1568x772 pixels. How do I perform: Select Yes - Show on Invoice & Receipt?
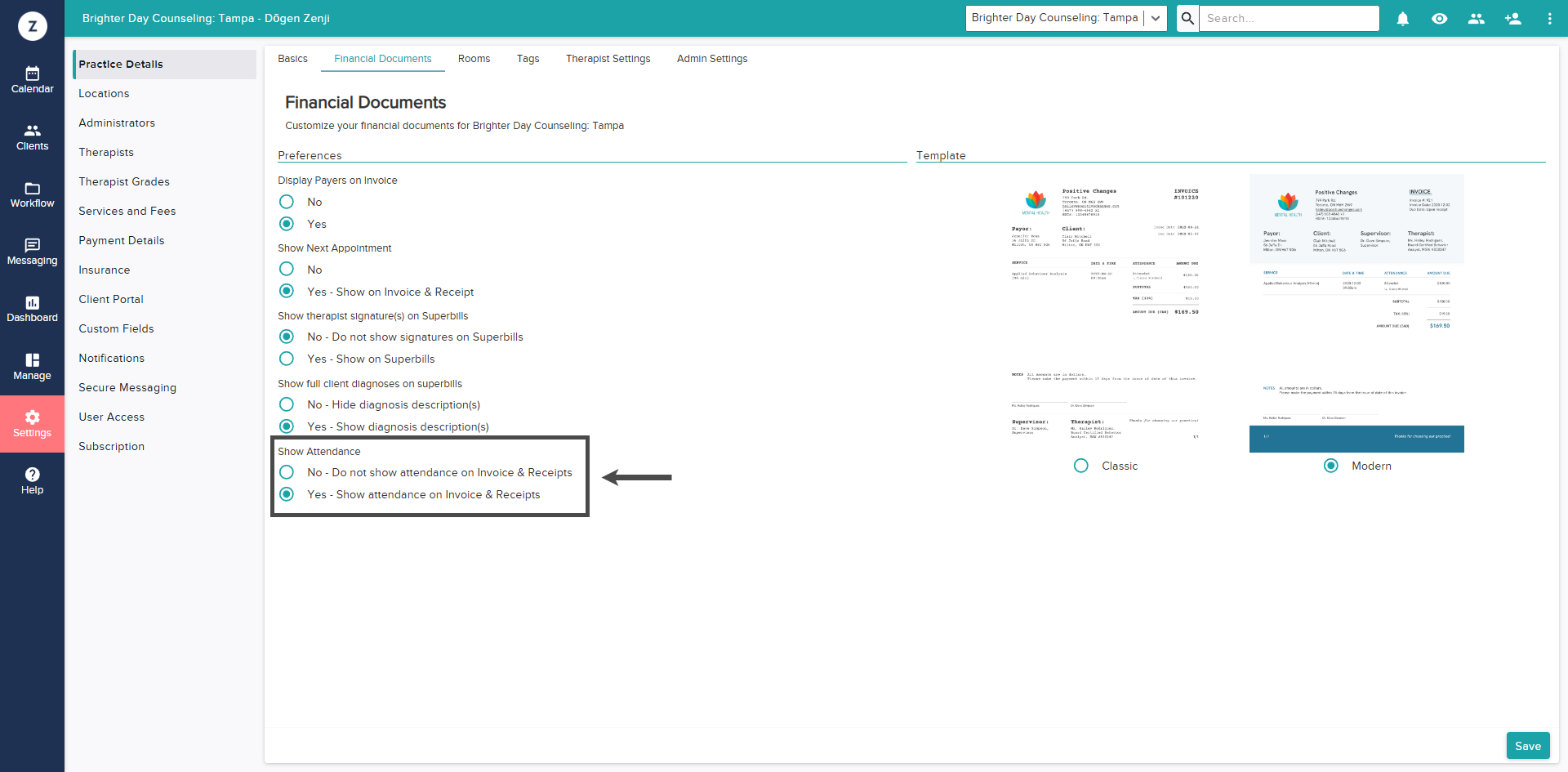tap(287, 292)
